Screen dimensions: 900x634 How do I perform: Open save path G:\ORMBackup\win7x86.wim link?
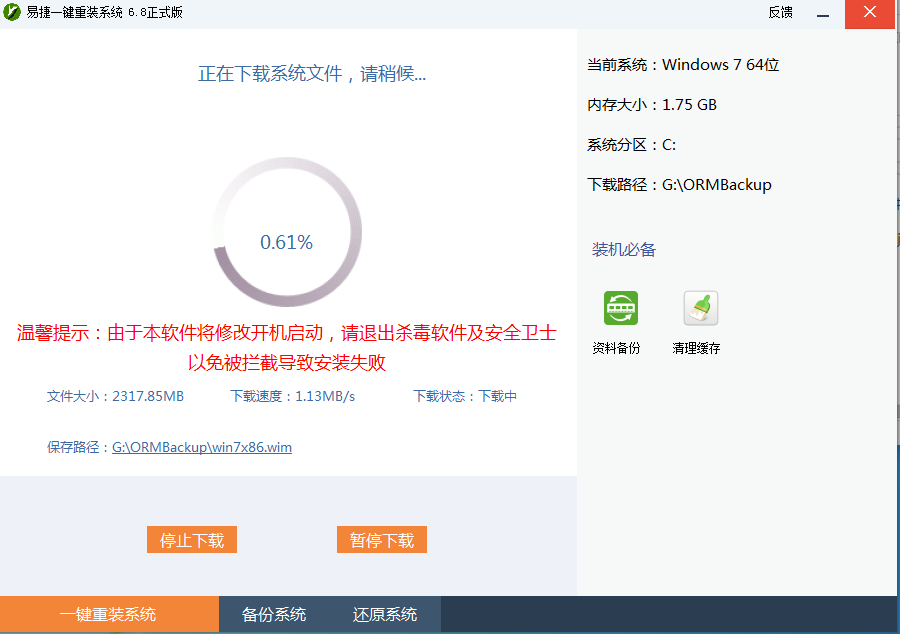click(201, 447)
